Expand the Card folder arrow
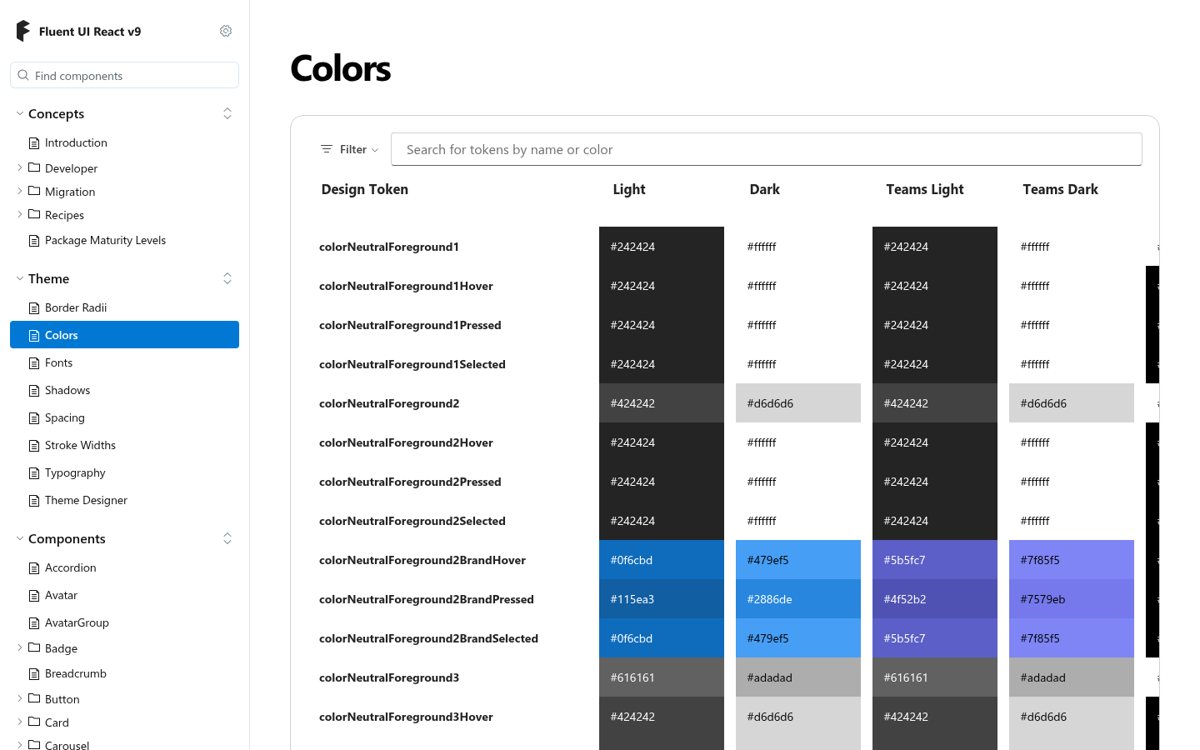This screenshot has height=750, width=1200. click(x=20, y=722)
